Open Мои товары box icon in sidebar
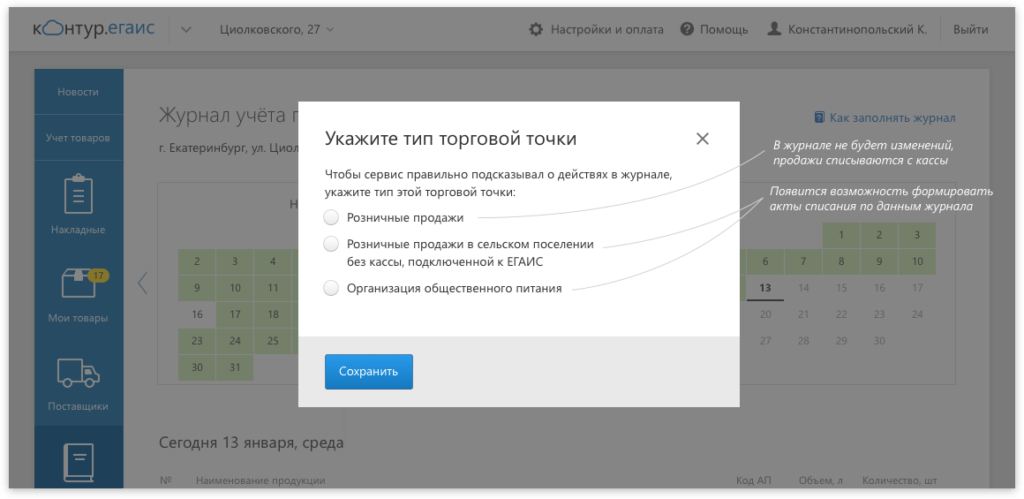1024x499 pixels. 78,285
